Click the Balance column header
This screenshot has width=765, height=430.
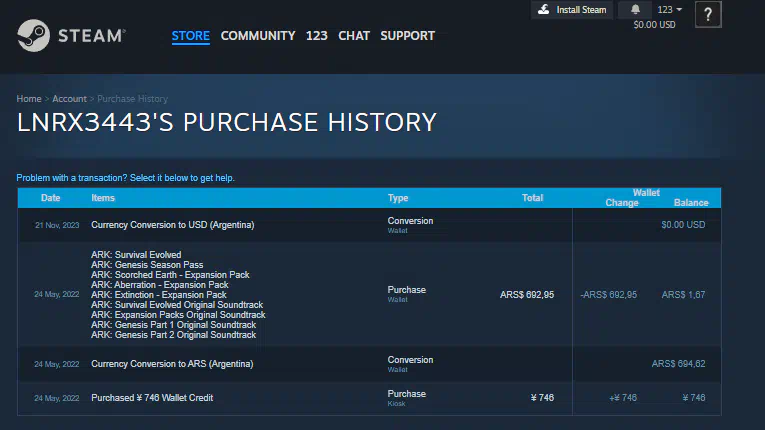[691, 203]
